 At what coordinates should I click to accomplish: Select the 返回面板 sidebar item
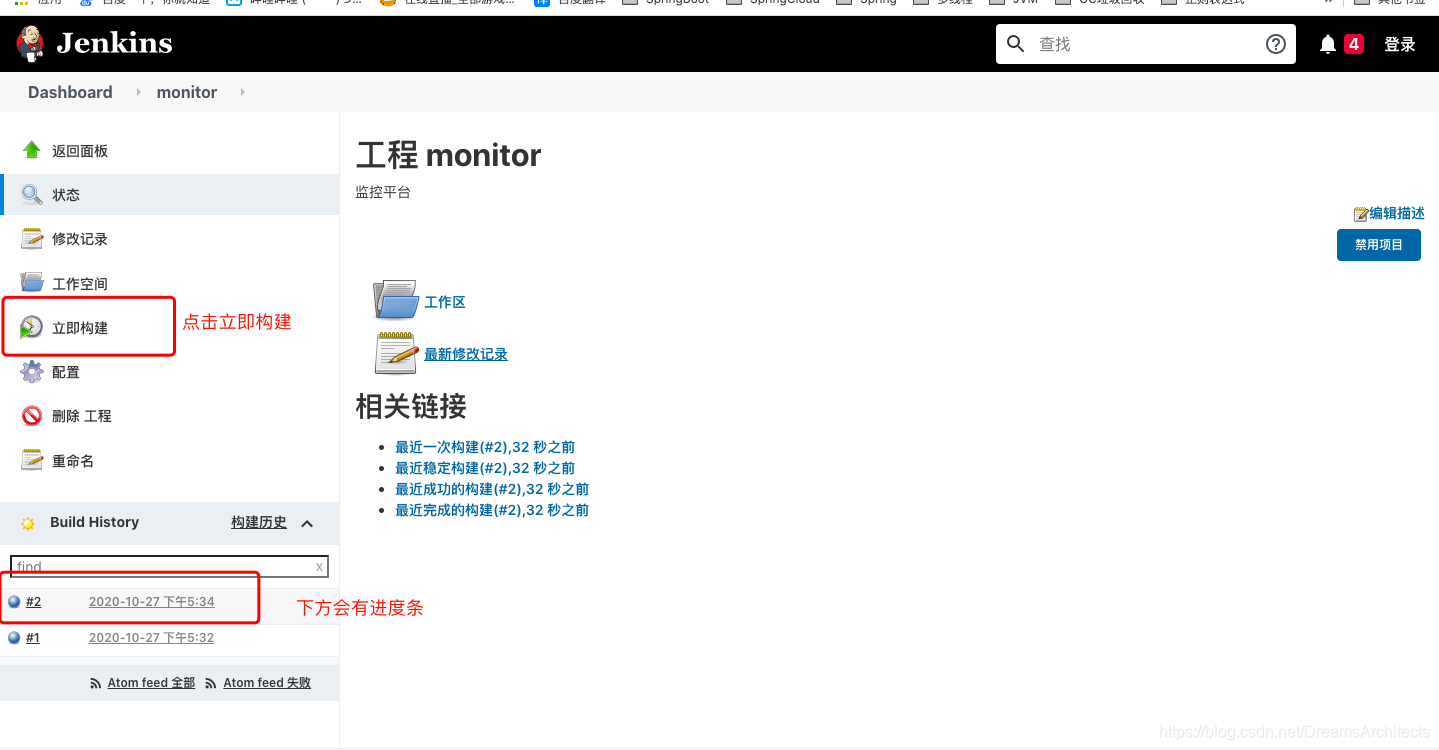80,151
